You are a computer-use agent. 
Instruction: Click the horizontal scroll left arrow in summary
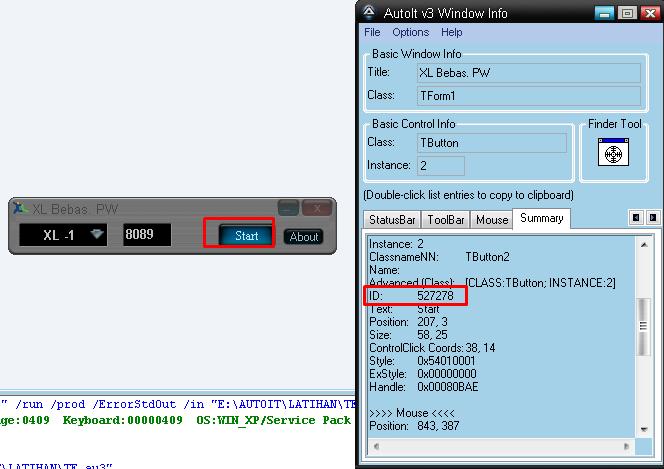tap(376, 446)
